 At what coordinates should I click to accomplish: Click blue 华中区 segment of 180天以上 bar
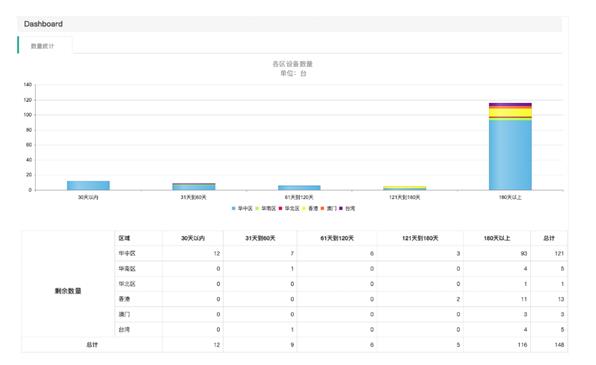point(510,155)
